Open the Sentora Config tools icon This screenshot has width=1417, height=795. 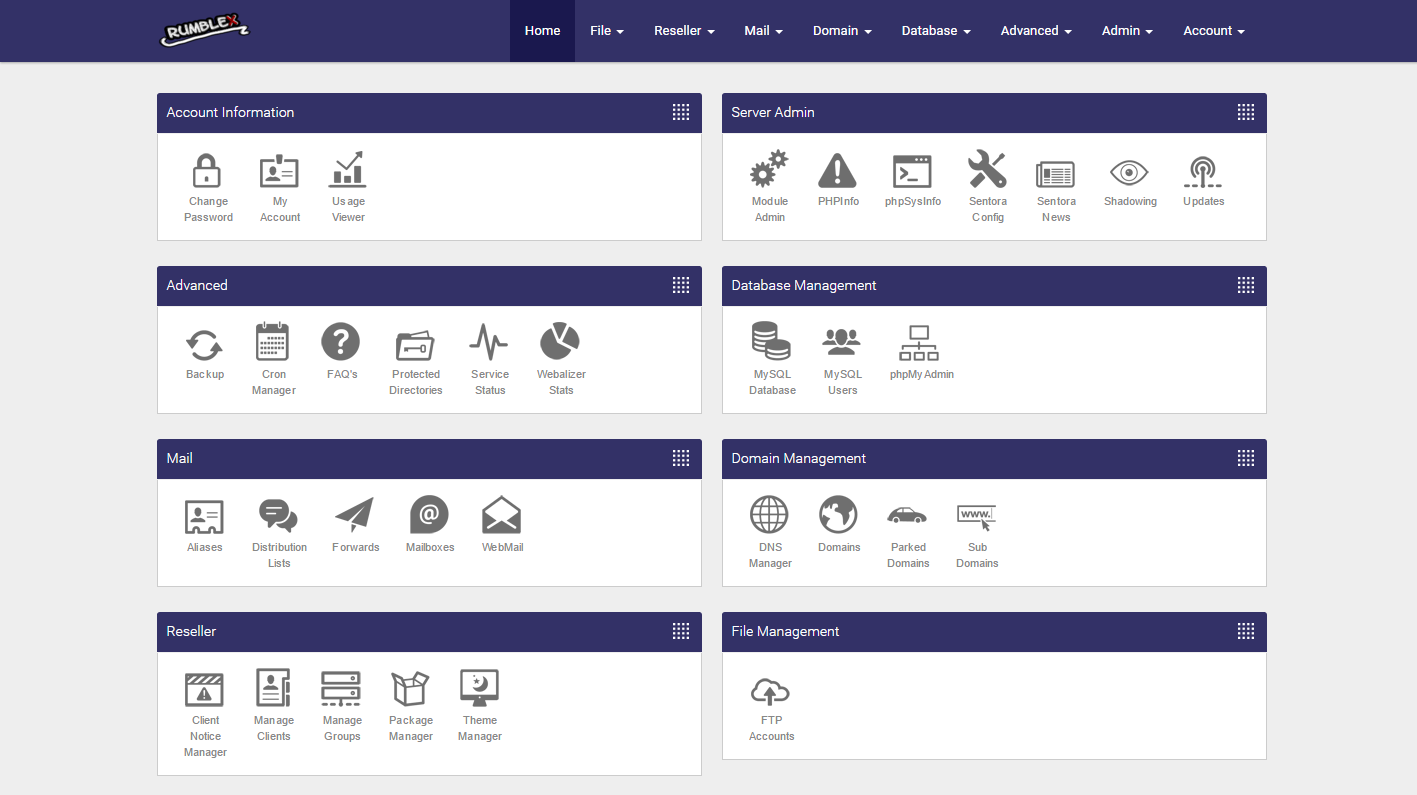[987, 171]
